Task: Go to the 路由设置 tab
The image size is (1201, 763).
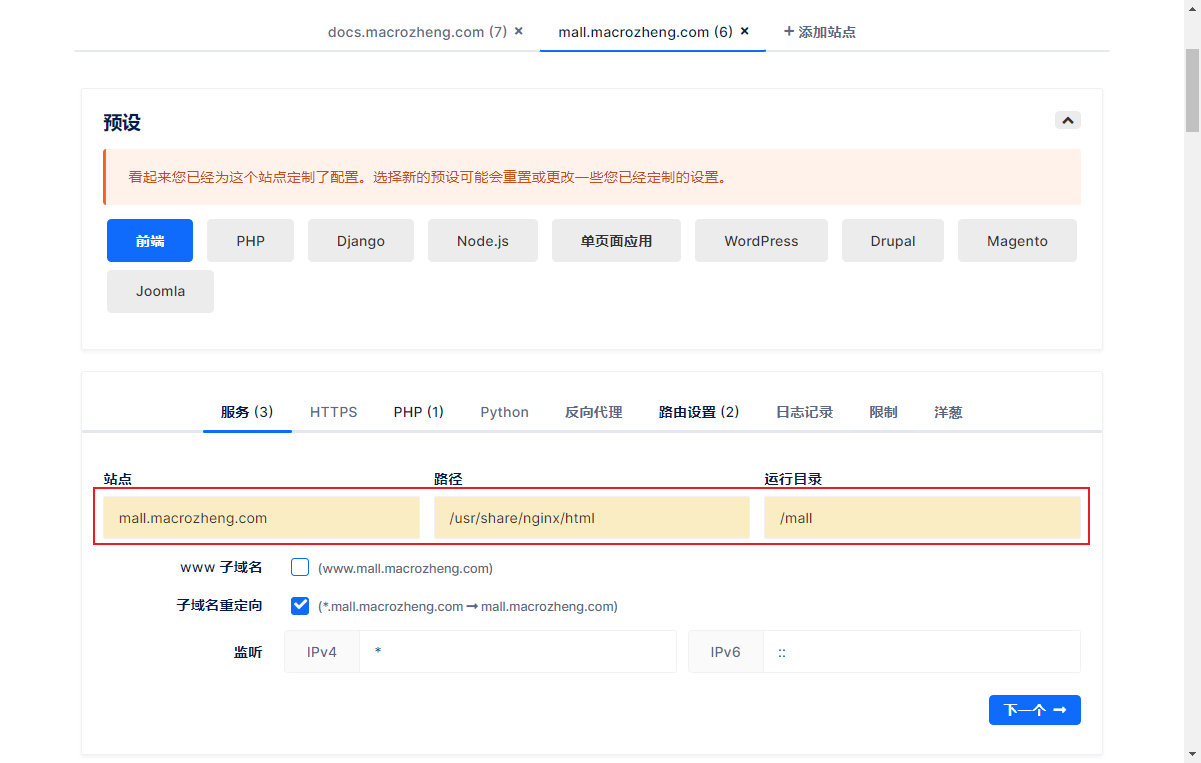Action: click(698, 412)
